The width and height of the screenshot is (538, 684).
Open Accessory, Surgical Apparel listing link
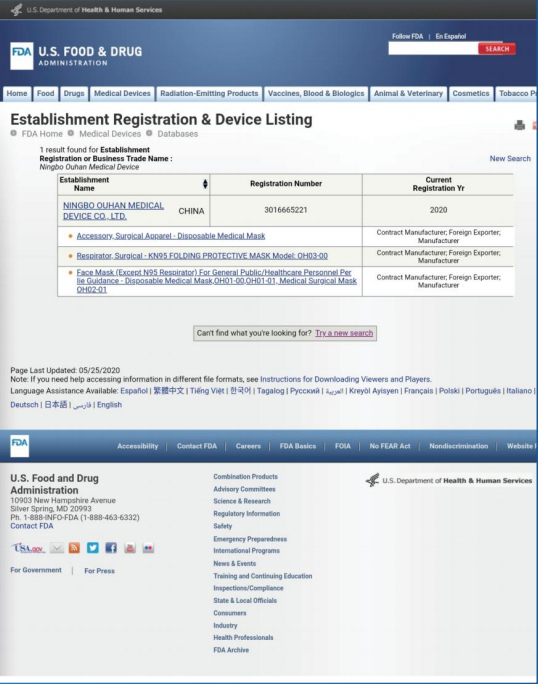click(171, 236)
